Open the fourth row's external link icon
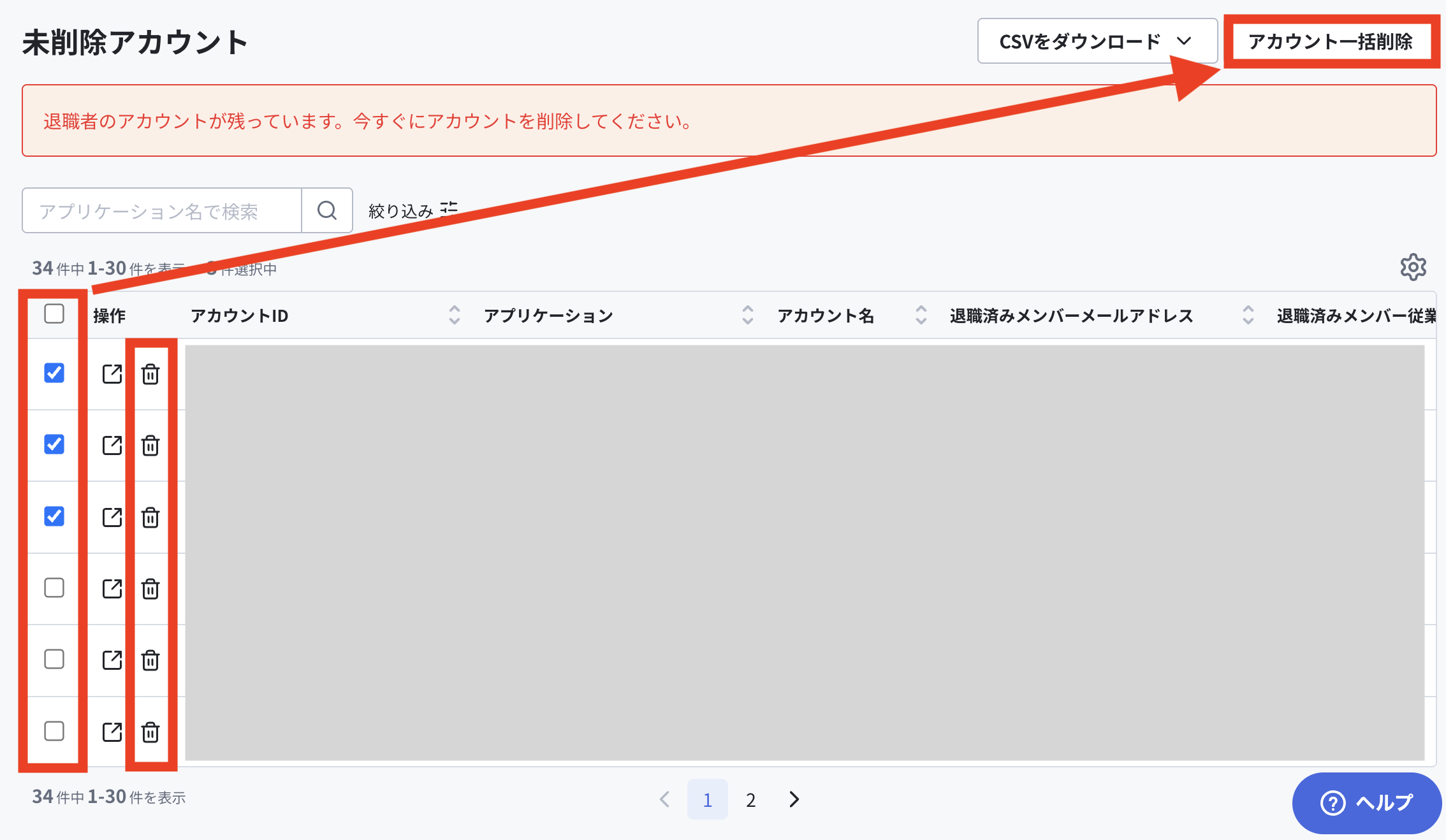Image resolution: width=1446 pixels, height=840 pixels. (112, 588)
